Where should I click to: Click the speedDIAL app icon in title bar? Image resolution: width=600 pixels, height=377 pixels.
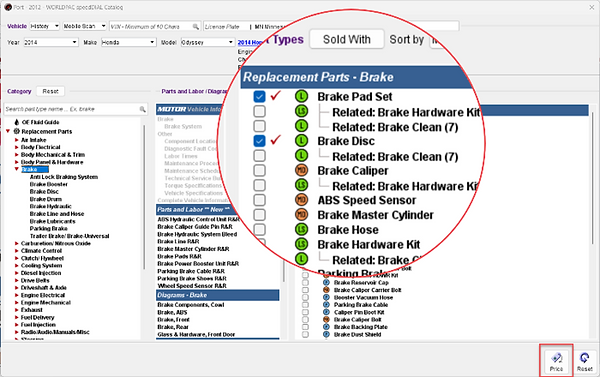click(8, 7)
